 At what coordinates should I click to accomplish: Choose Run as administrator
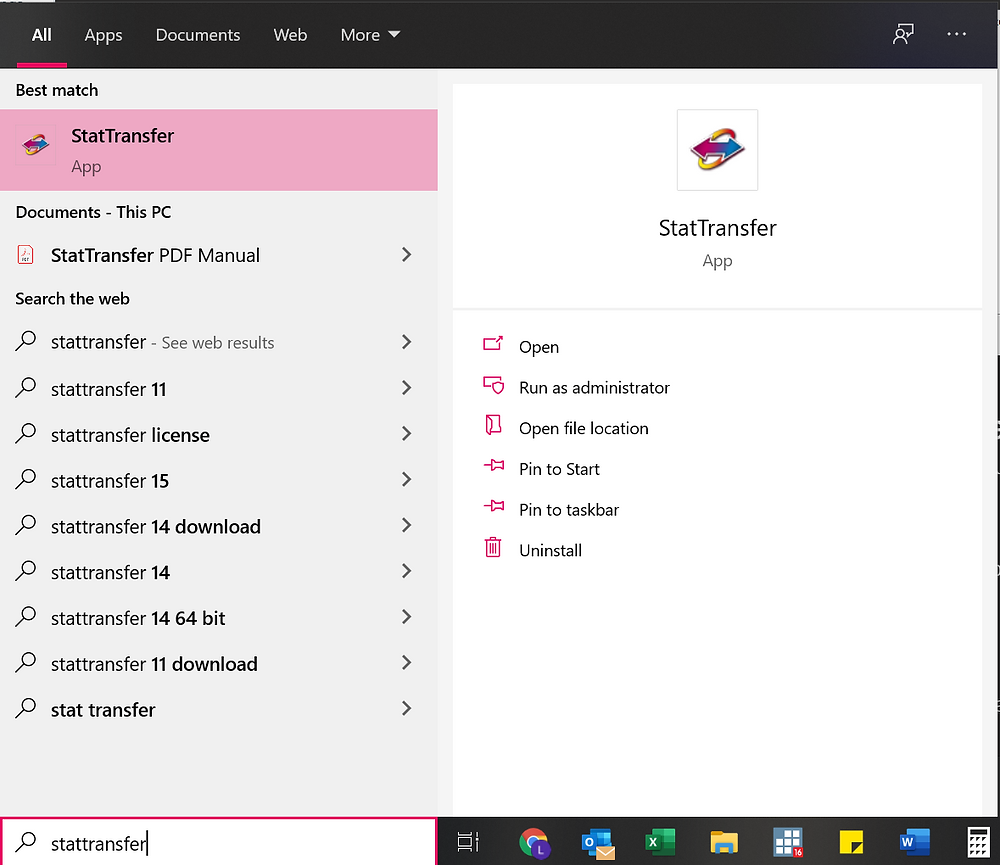pos(594,387)
